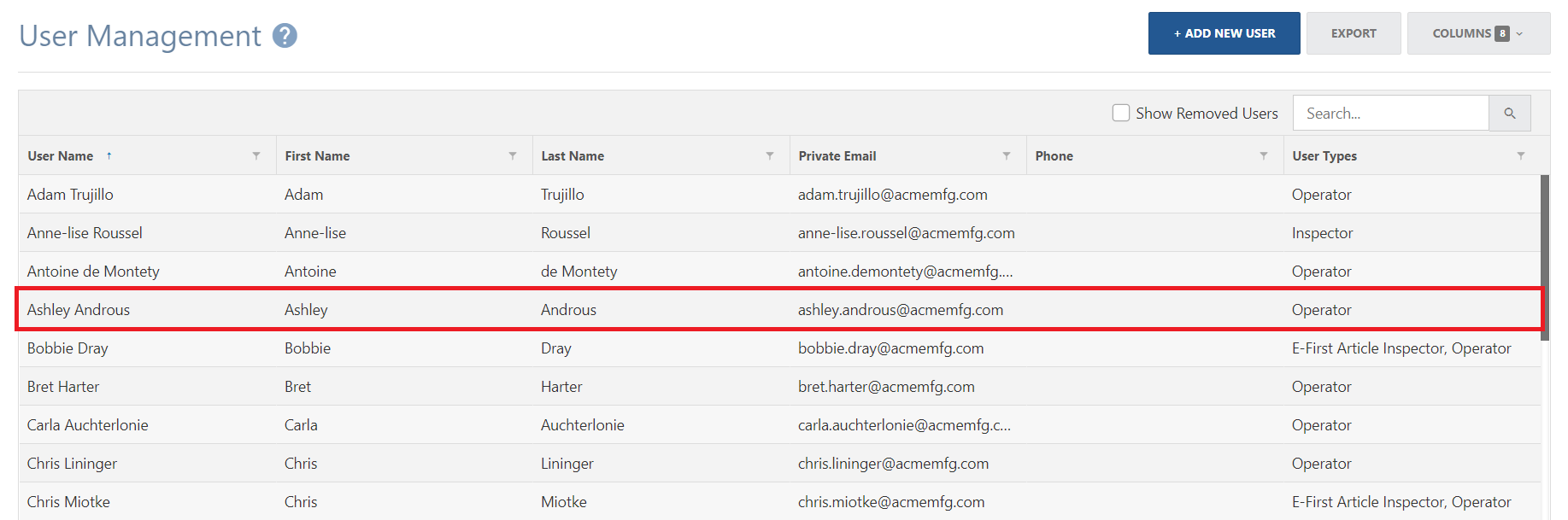Image resolution: width=1568 pixels, height=520 pixels.
Task: Click the Auchterlonie last name cell
Action: coord(661,424)
